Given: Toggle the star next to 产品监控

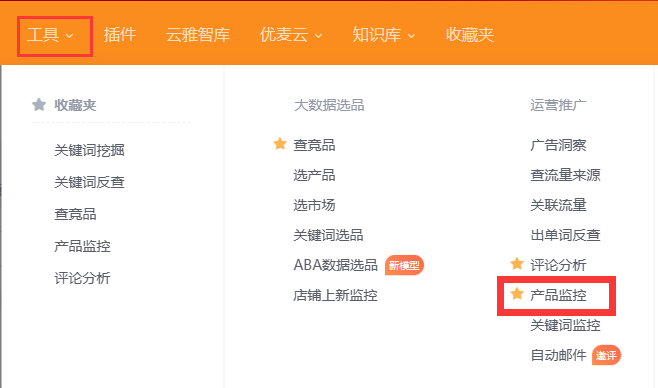Looking at the screenshot, I should click(517, 294).
